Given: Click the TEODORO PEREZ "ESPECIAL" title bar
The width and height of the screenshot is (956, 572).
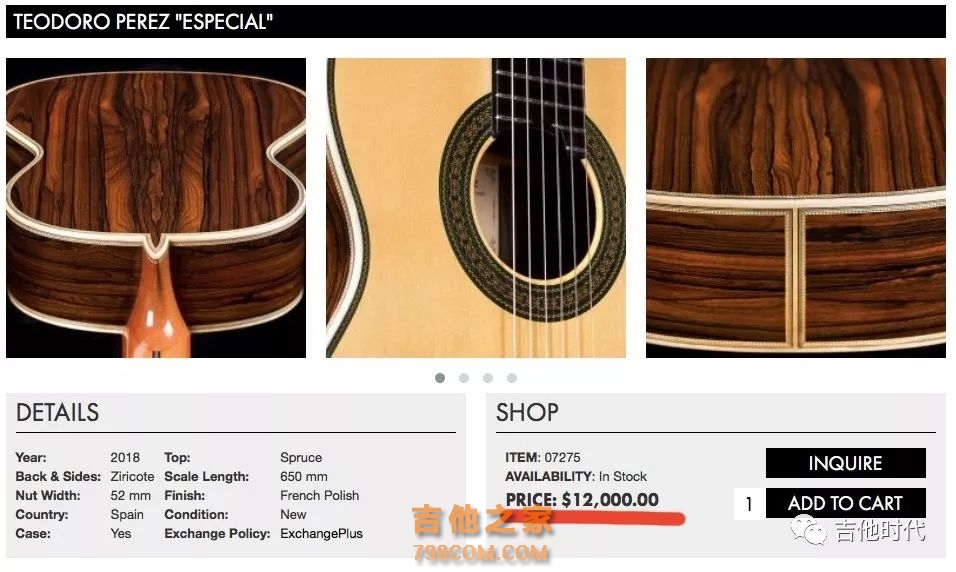Looking at the screenshot, I should click(476, 22).
